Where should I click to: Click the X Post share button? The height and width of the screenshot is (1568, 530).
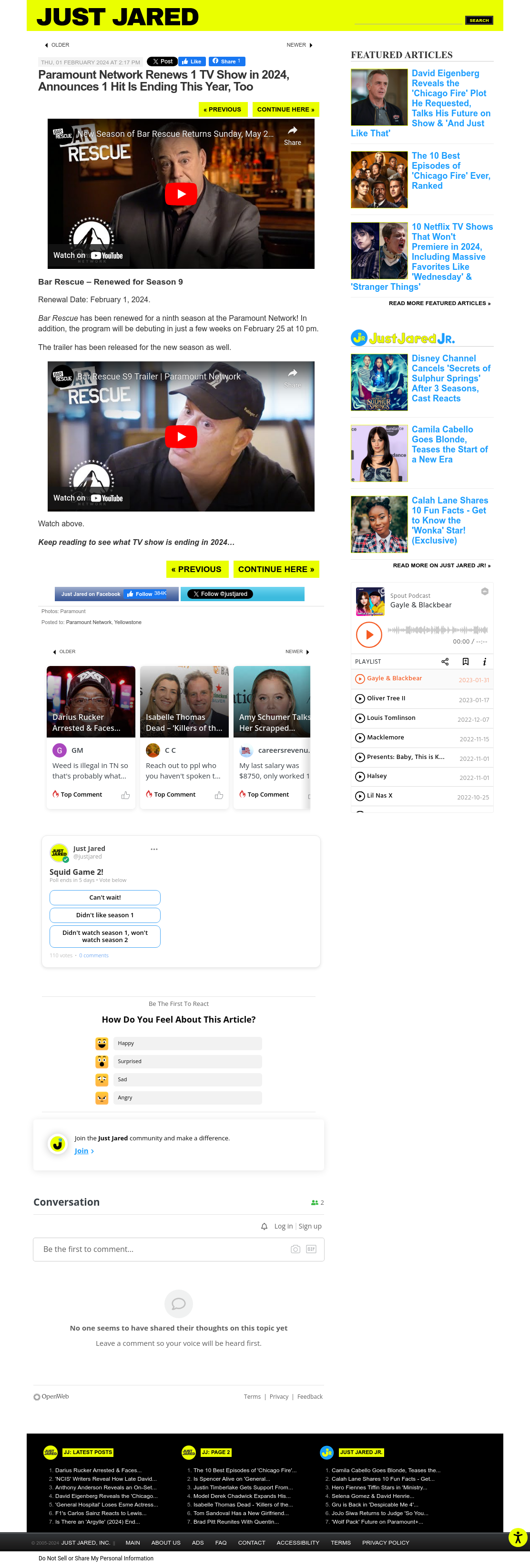point(163,61)
